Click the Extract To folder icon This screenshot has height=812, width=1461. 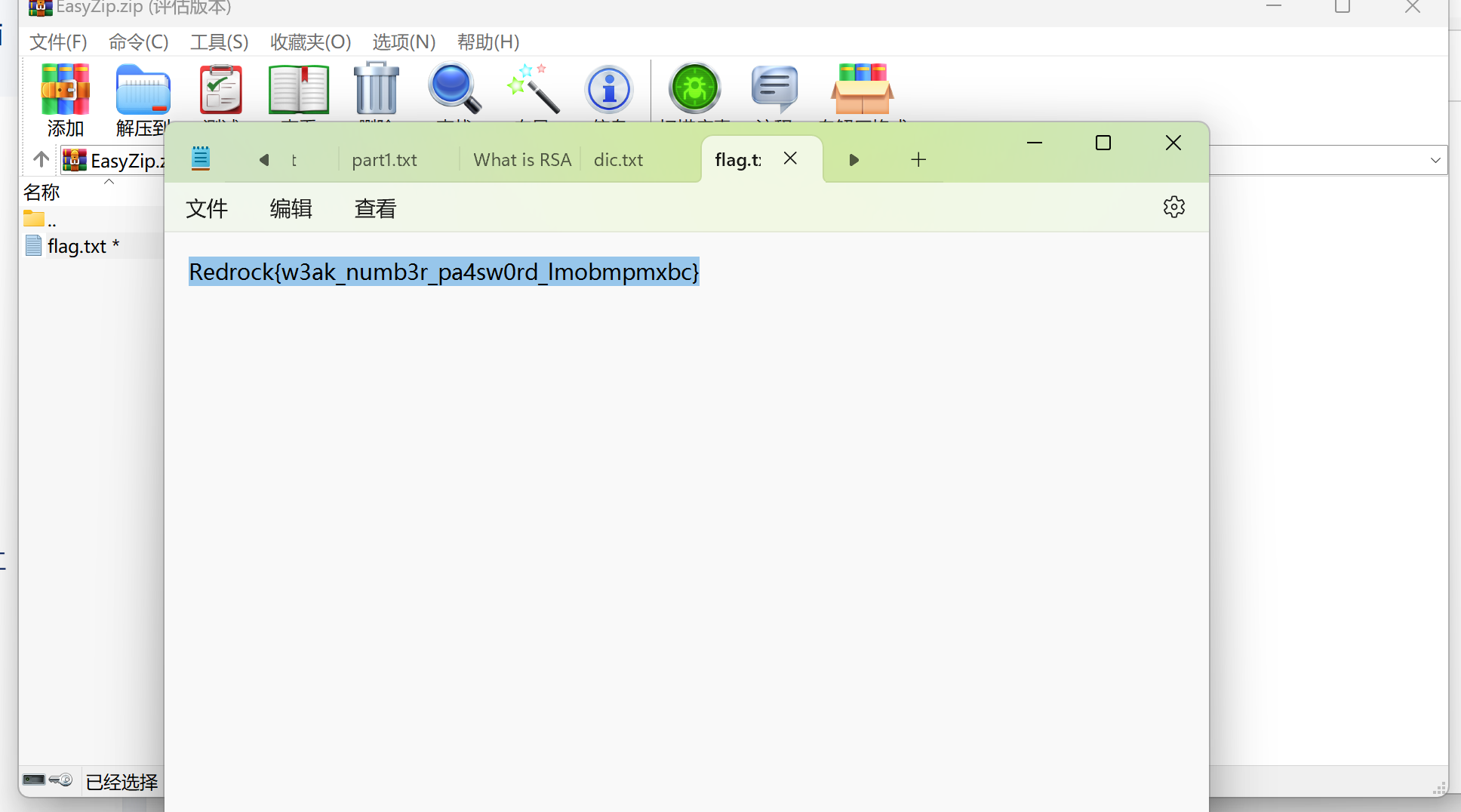click(143, 89)
